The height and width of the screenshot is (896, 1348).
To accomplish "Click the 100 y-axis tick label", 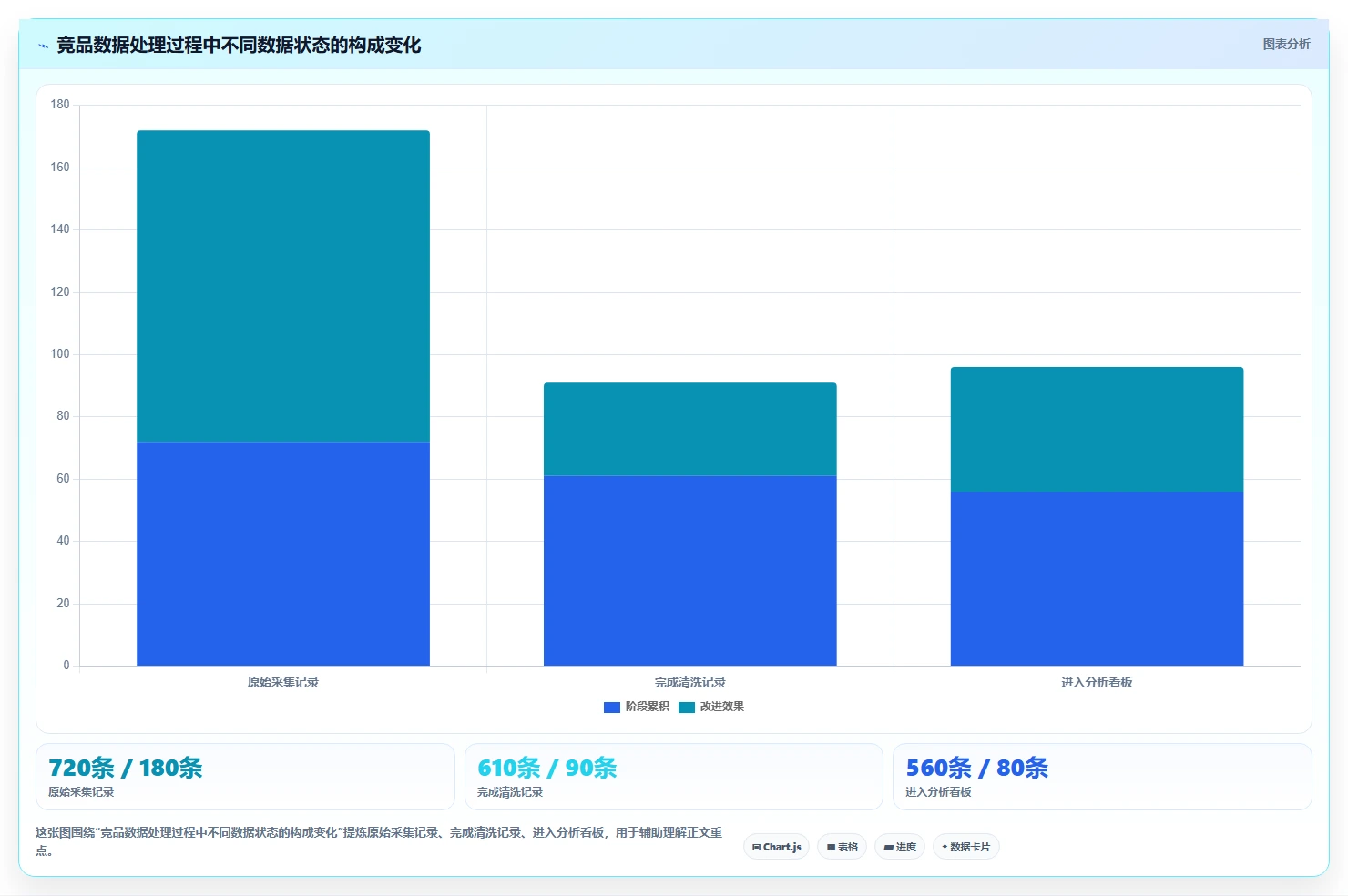I will pos(60,354).
